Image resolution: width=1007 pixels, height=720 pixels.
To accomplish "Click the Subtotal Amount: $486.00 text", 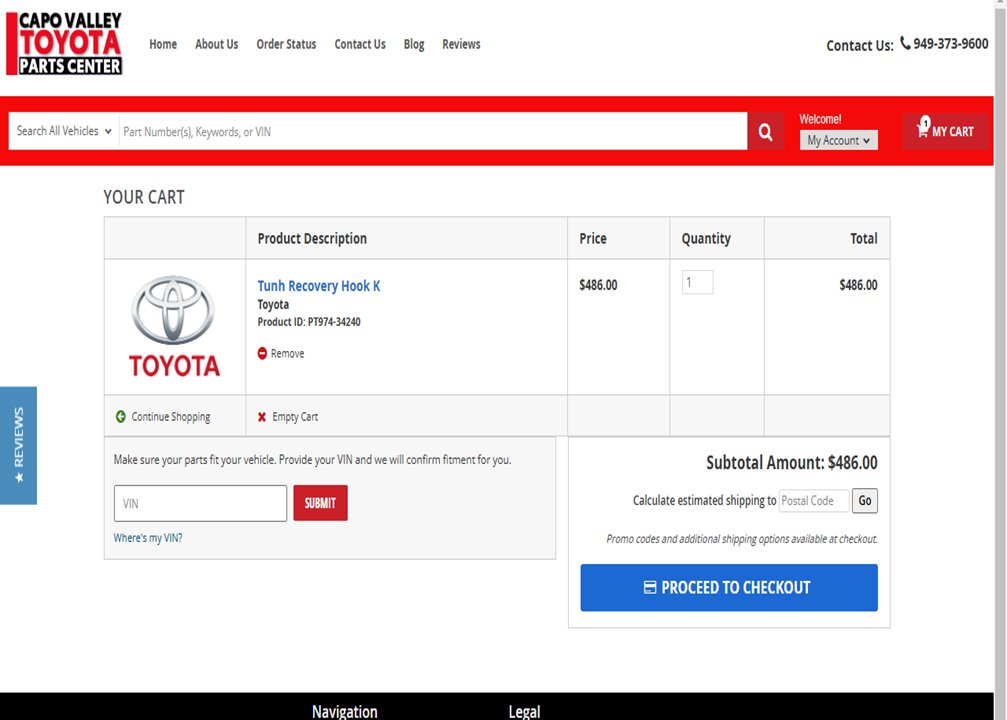I will [792, 462].
